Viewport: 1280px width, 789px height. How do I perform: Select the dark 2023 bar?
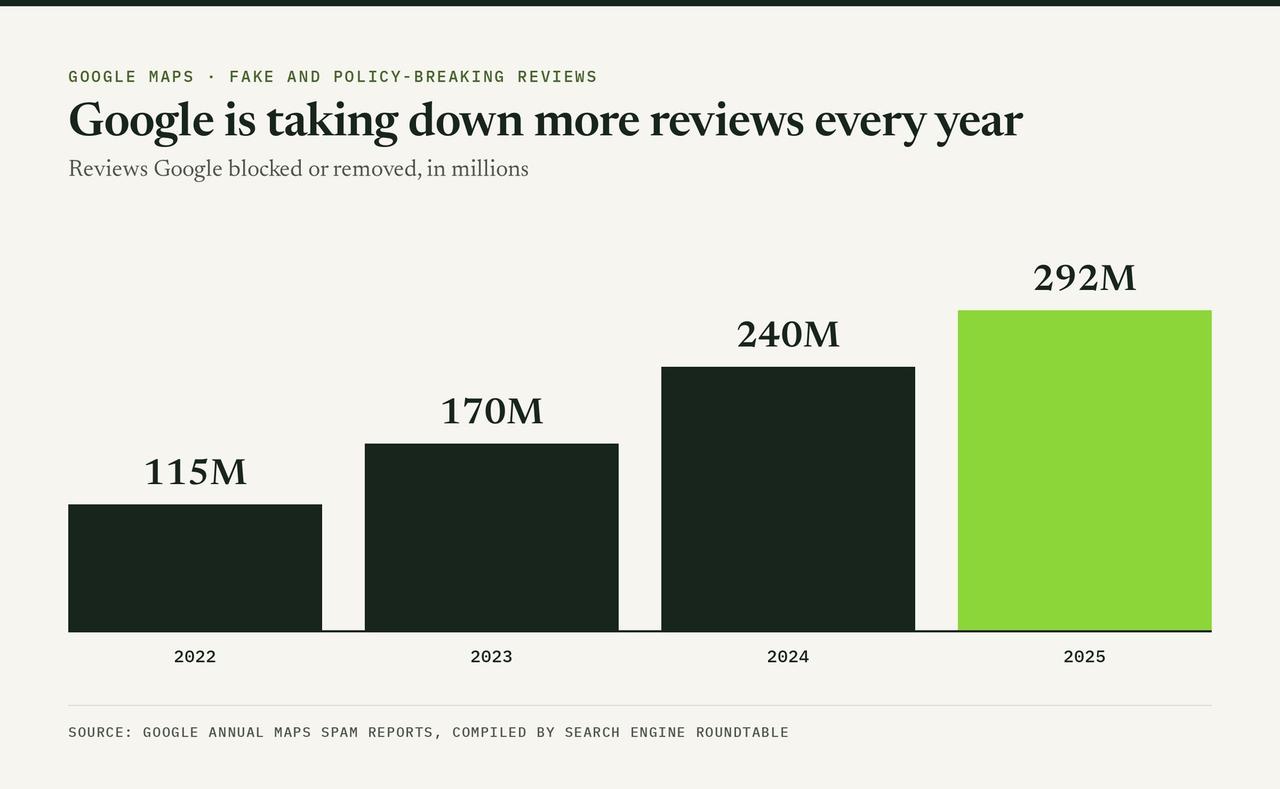(x=491, y=537)
